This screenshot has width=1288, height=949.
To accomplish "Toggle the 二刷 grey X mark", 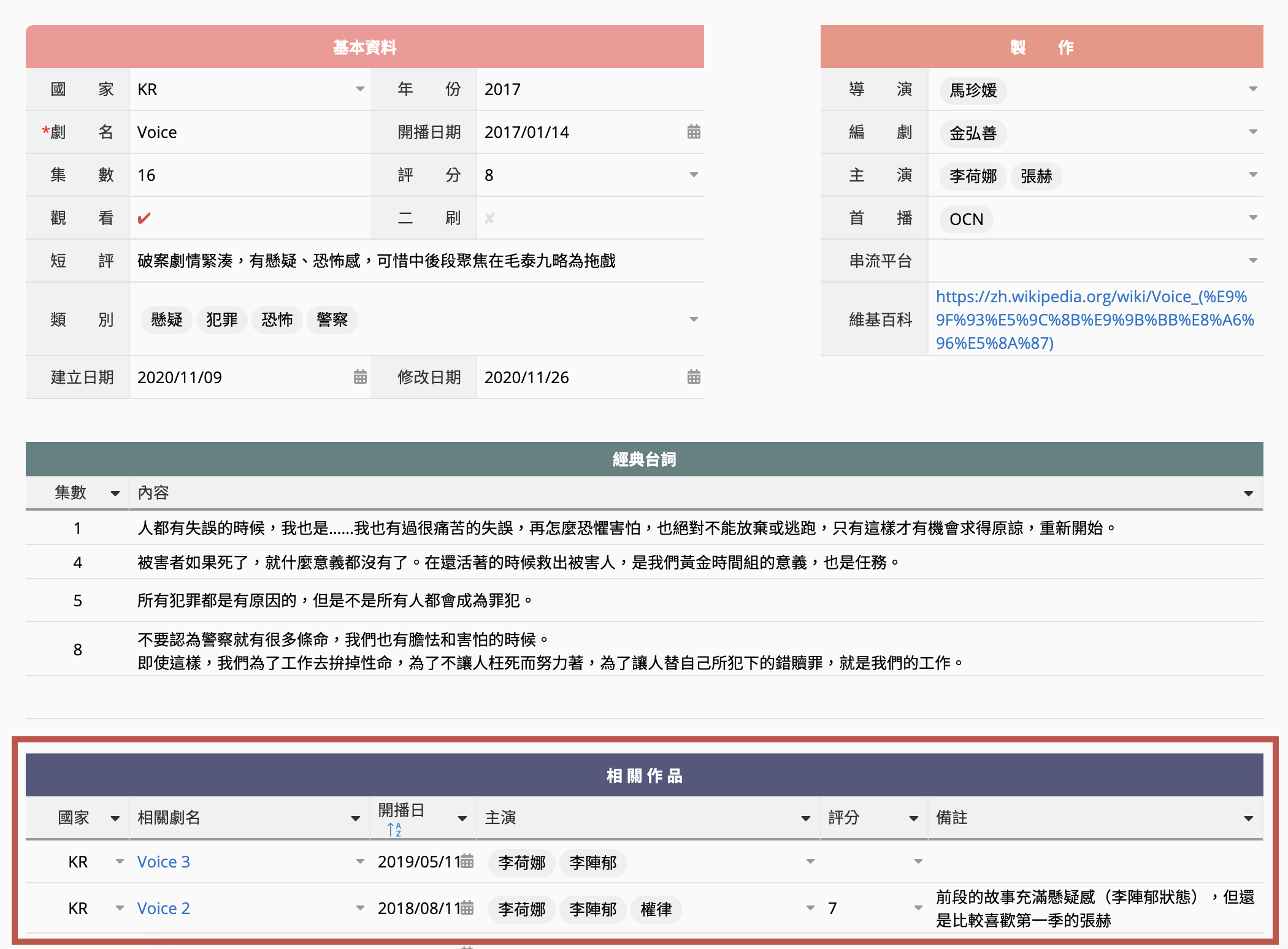I will coord(489,218).
